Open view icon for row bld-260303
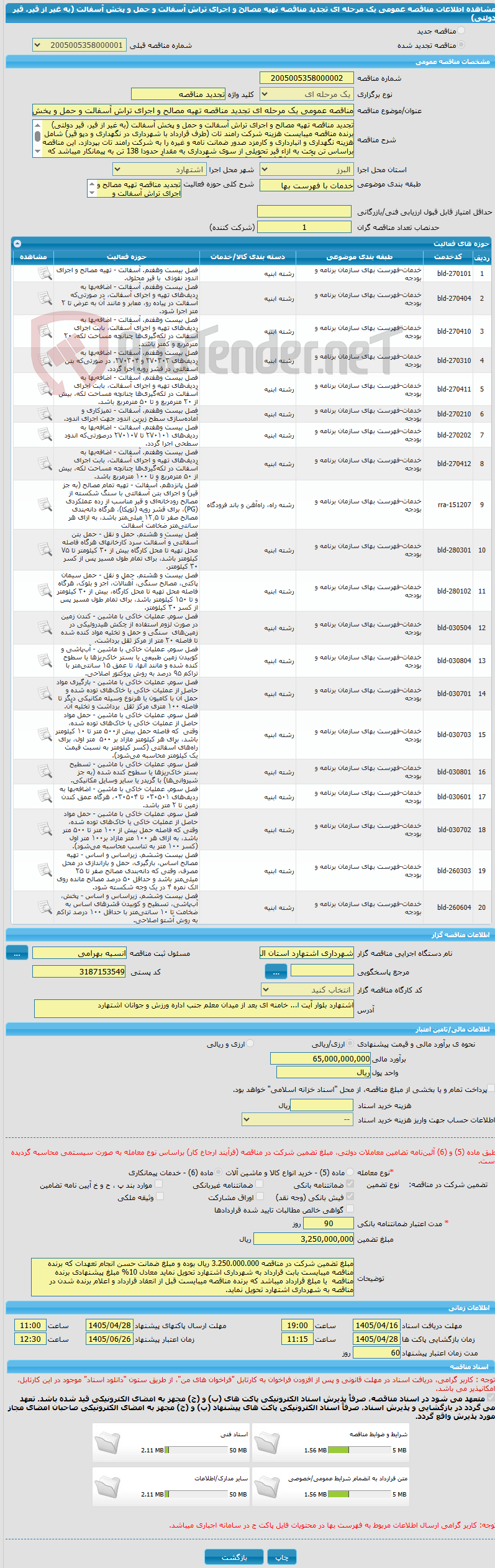 pos(44,871)
